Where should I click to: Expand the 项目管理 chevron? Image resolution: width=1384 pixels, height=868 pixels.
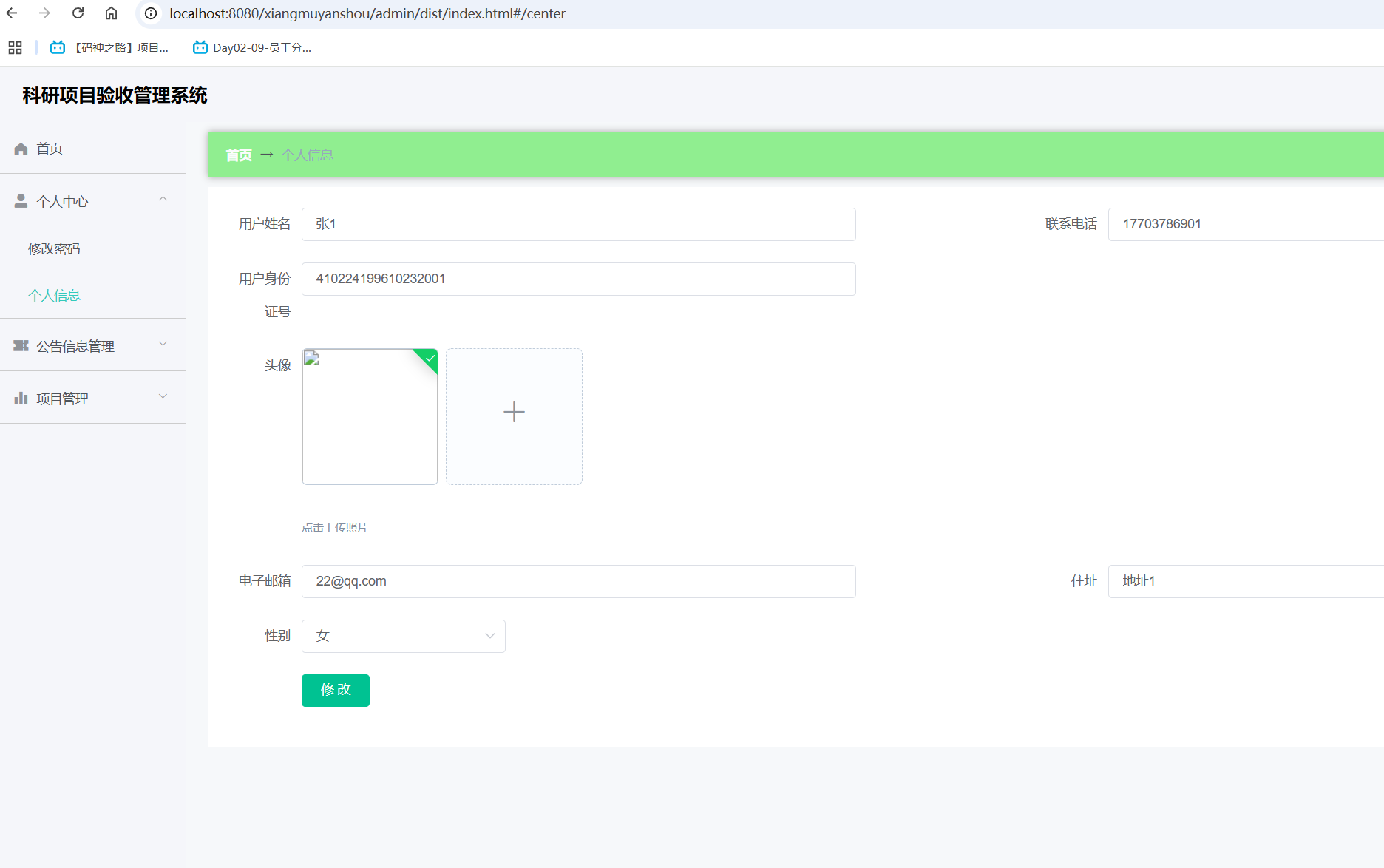163,396
